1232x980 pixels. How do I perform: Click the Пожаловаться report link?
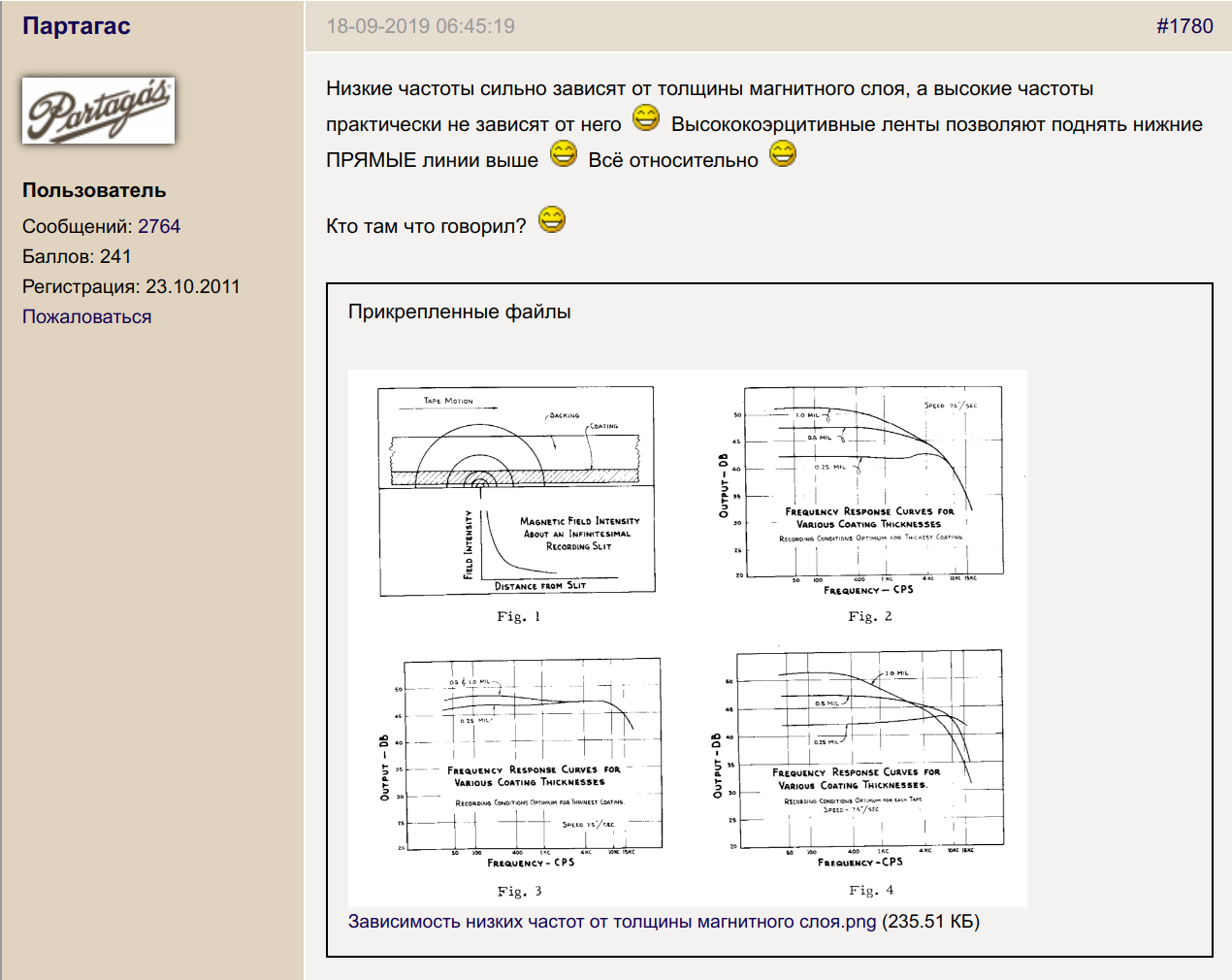(x=86, y=316)
